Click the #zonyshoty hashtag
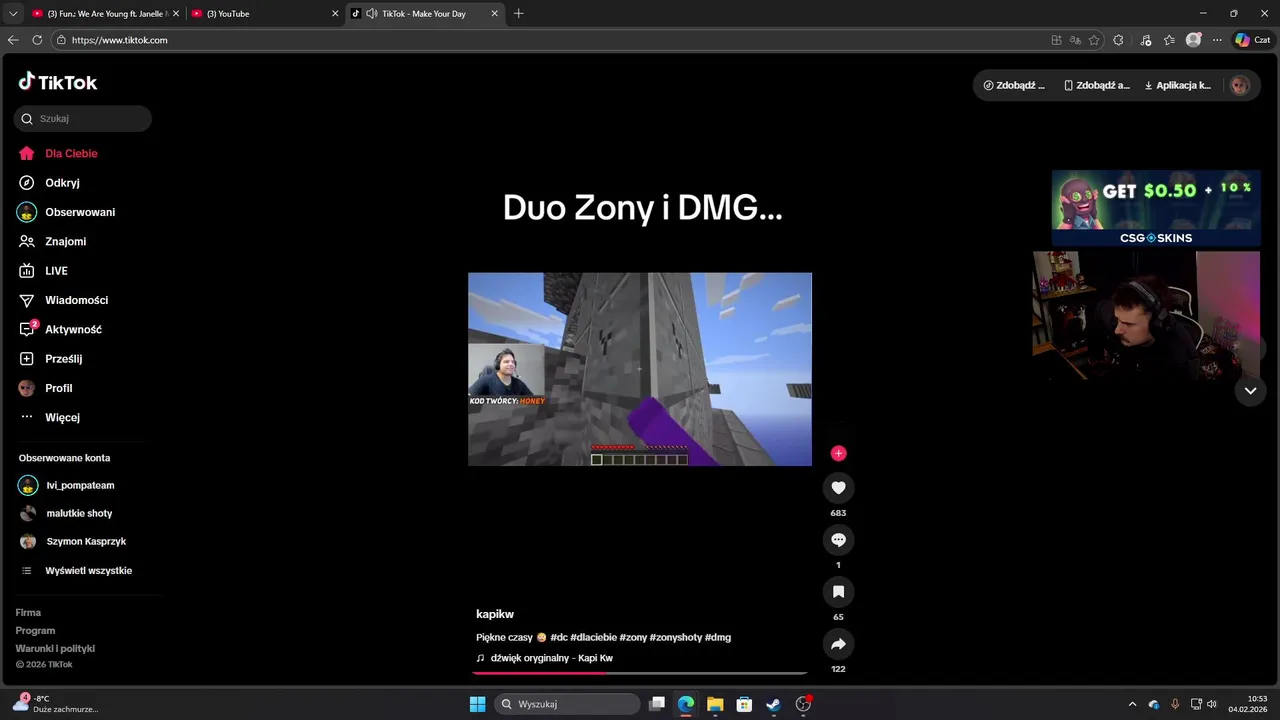 (675, 637)
